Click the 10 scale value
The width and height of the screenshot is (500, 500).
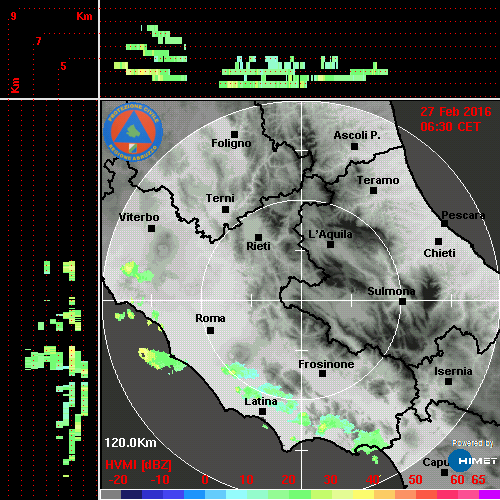pos(246,480)
